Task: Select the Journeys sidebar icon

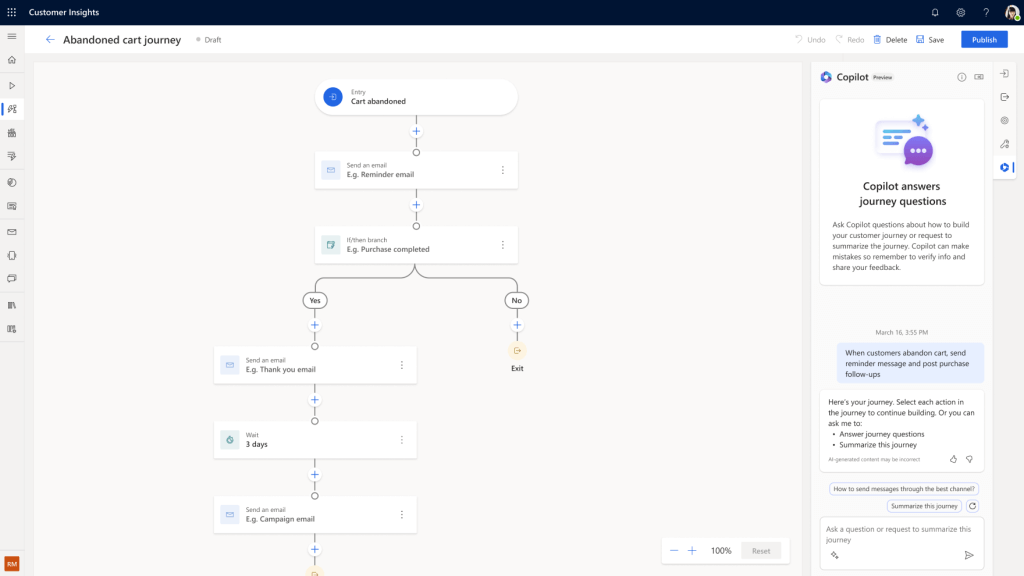Action: 12,109
